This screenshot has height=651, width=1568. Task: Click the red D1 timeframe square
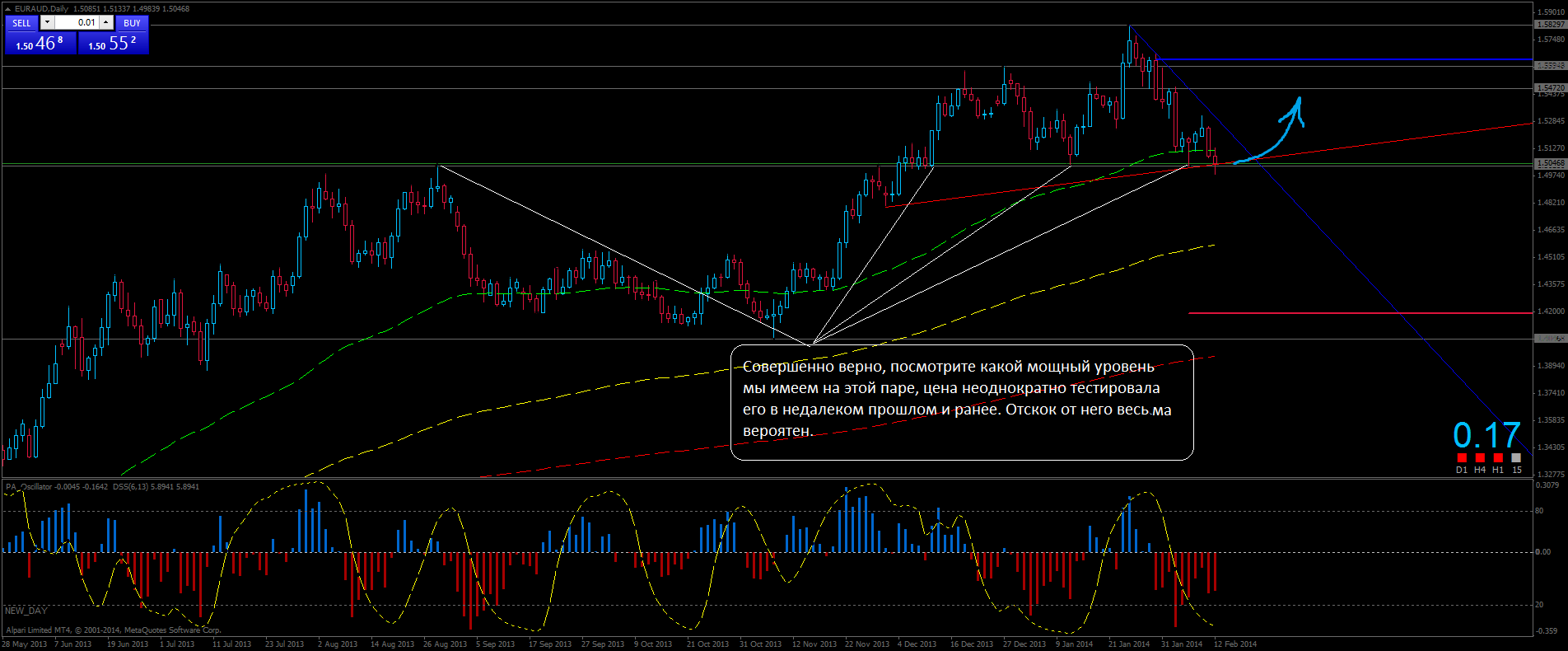pyautogui.click(x=1462, y=458)
